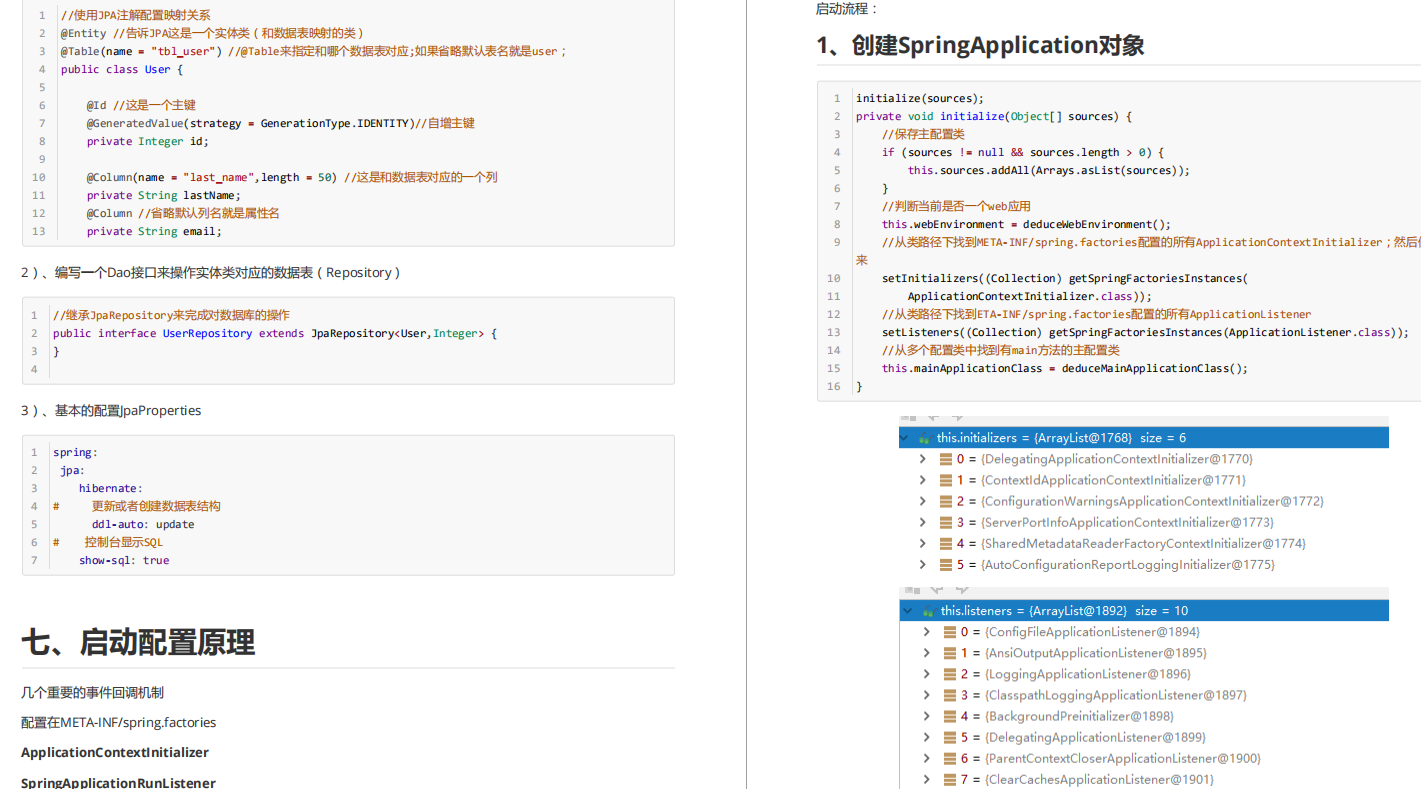Click the field icon of ServerPortInfoApplicationContextInitializer@1773
Viewport: 1421px width, 789px height.
click(x=946, y=522)
